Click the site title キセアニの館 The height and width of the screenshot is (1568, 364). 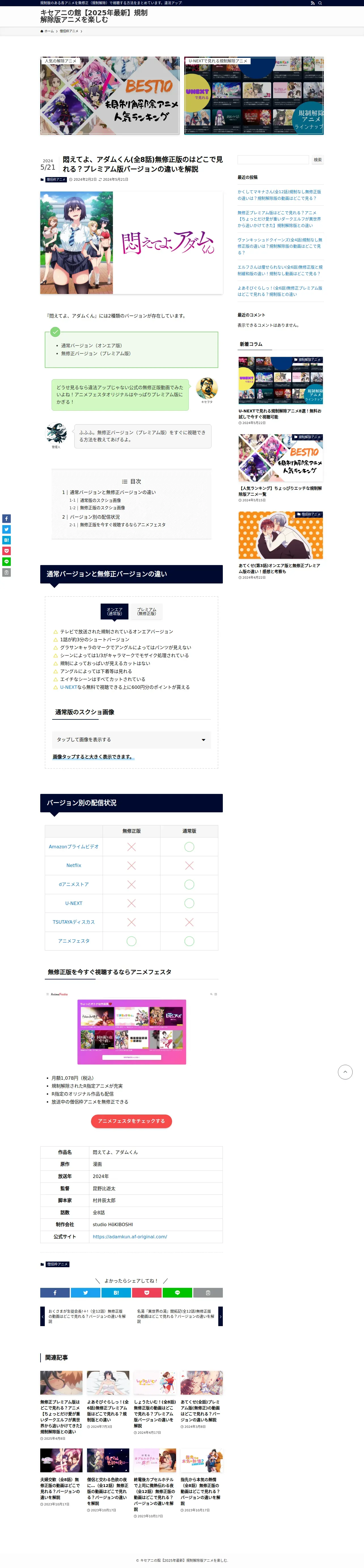(x=94, y=16)
